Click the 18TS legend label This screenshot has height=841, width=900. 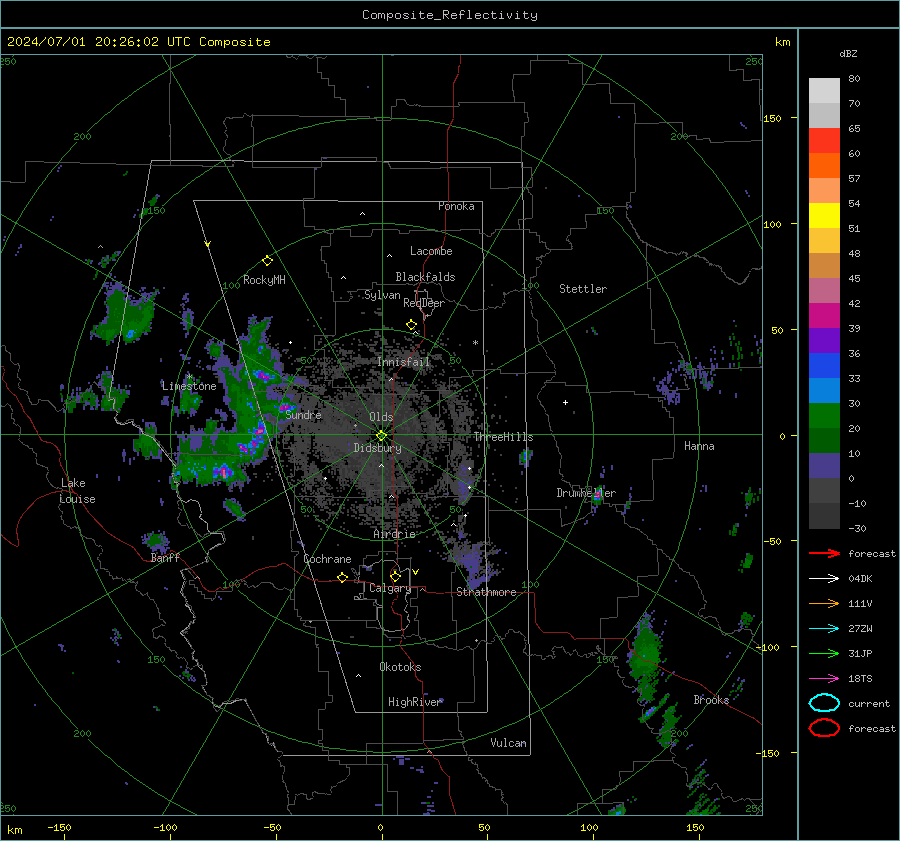click(x=860, y=679)
